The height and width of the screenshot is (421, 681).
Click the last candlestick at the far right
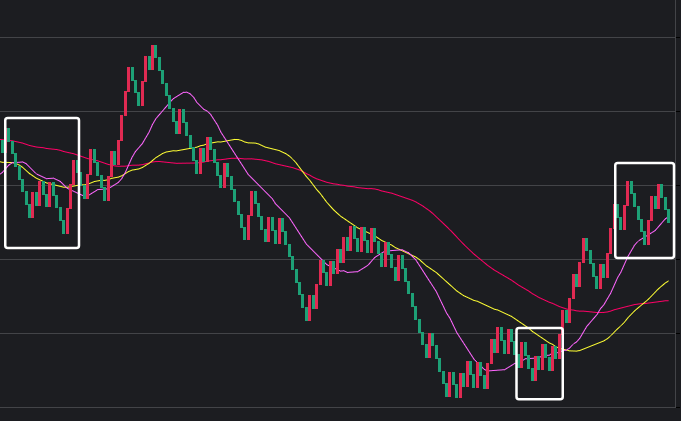(x=668, y=214)
